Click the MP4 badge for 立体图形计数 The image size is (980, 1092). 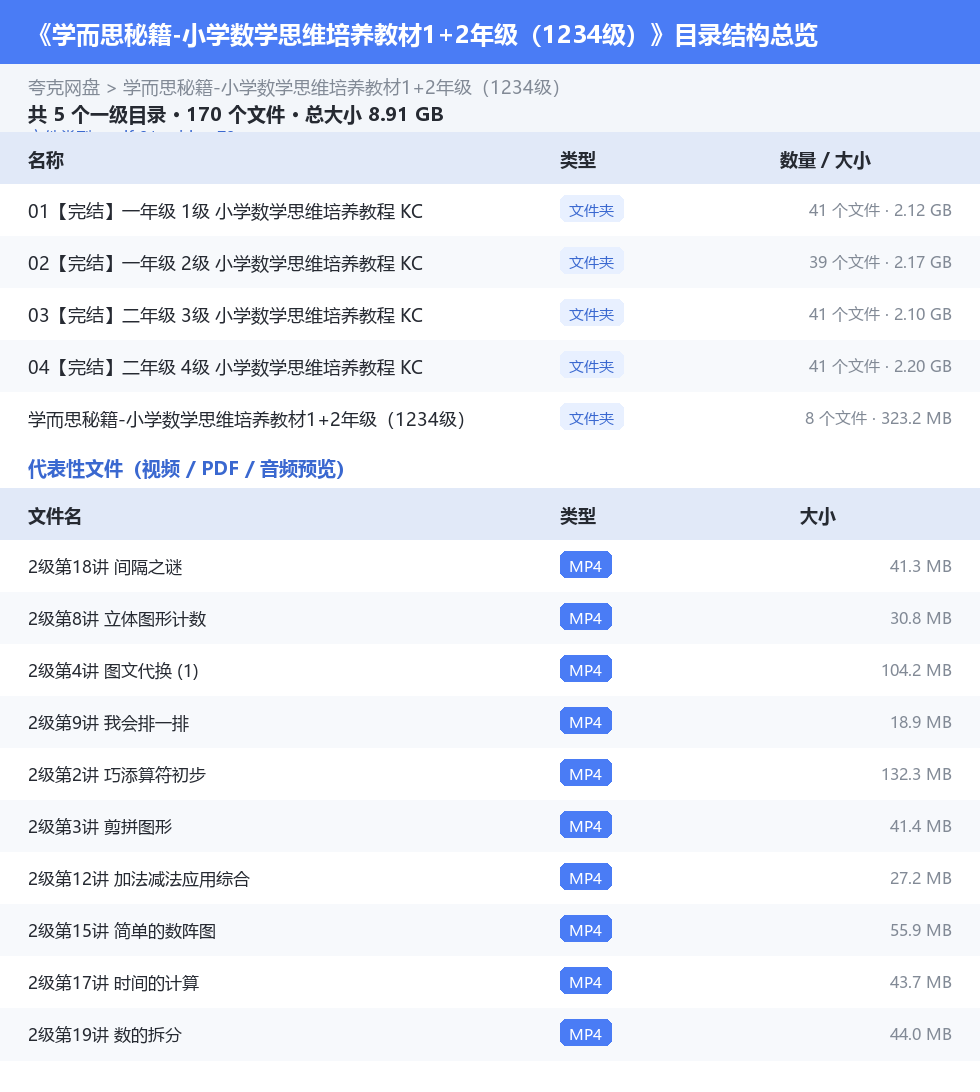pyautogui.click(x=586, y=617)
